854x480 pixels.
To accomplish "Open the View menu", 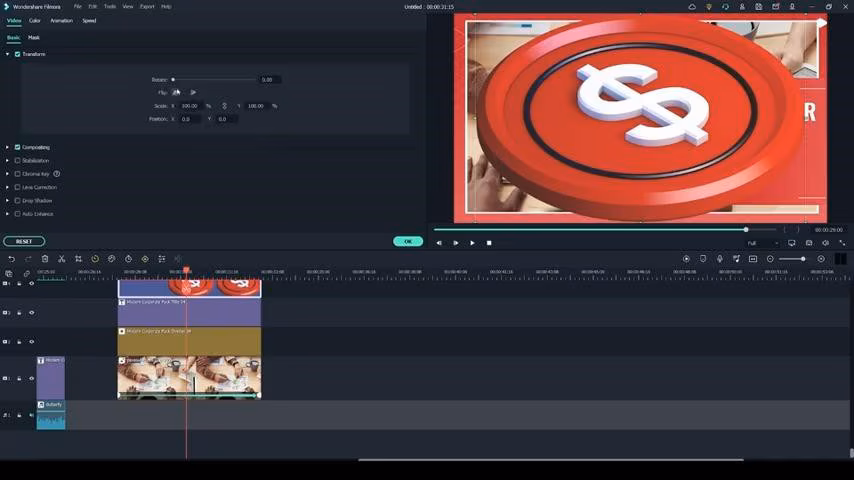I will click(127, 7).
